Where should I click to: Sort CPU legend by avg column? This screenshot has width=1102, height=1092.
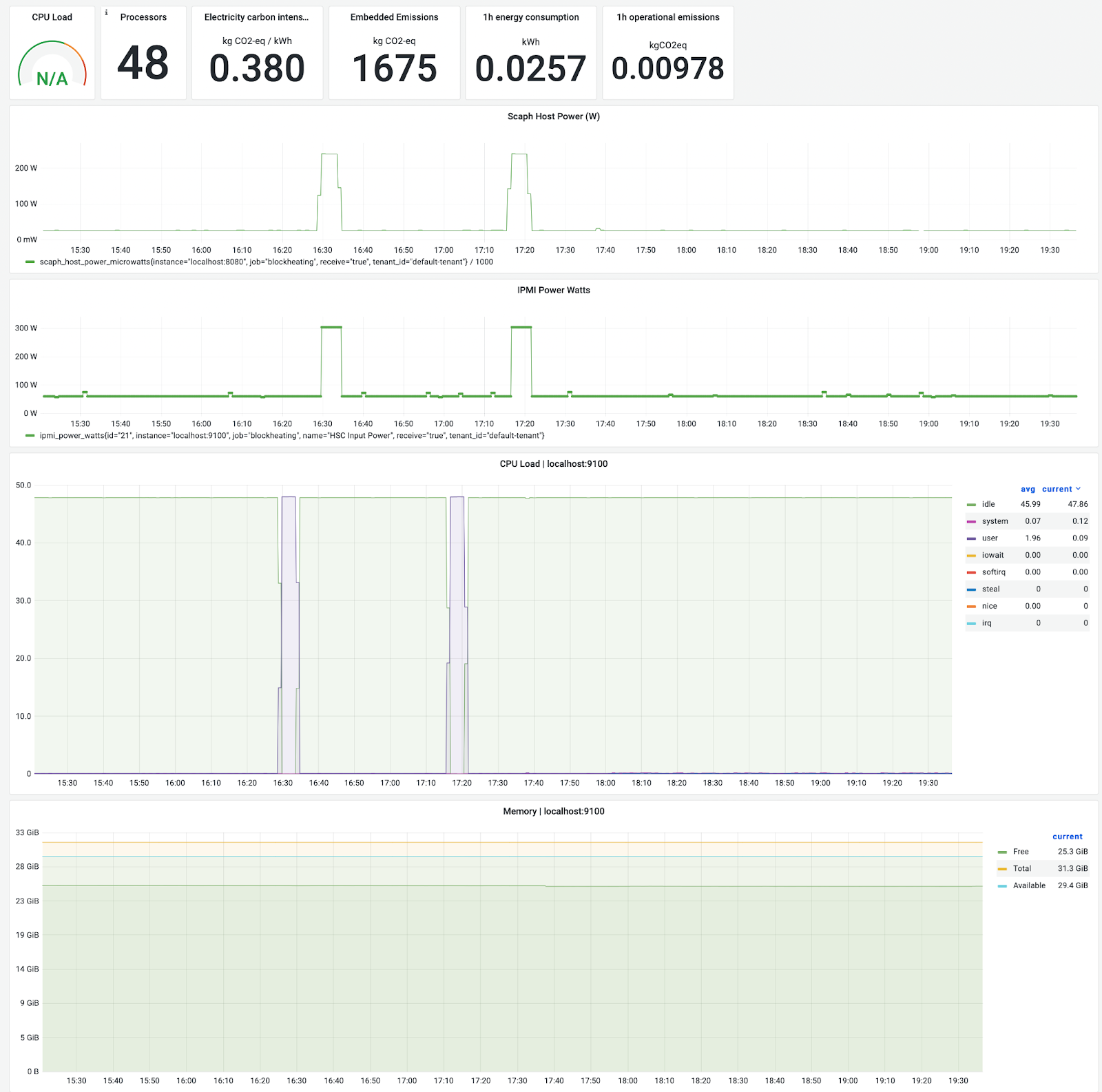point(1028,489)
